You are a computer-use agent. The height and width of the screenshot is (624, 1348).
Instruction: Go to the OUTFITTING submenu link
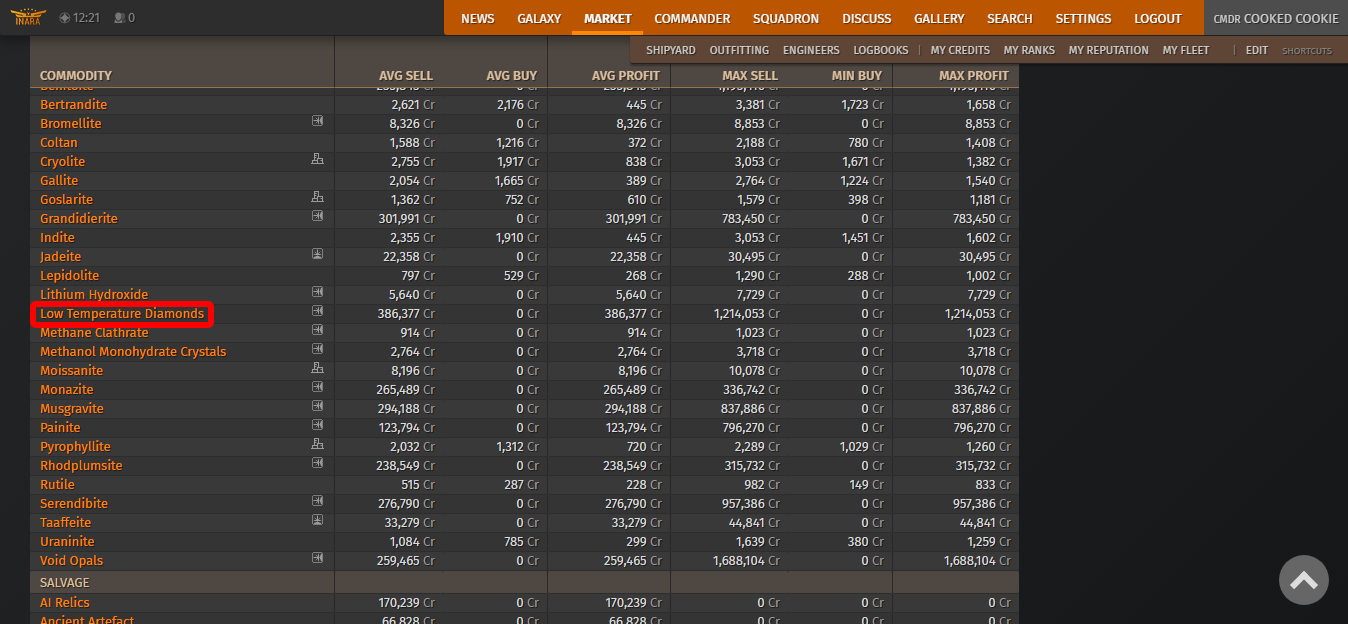coord(739,50)
